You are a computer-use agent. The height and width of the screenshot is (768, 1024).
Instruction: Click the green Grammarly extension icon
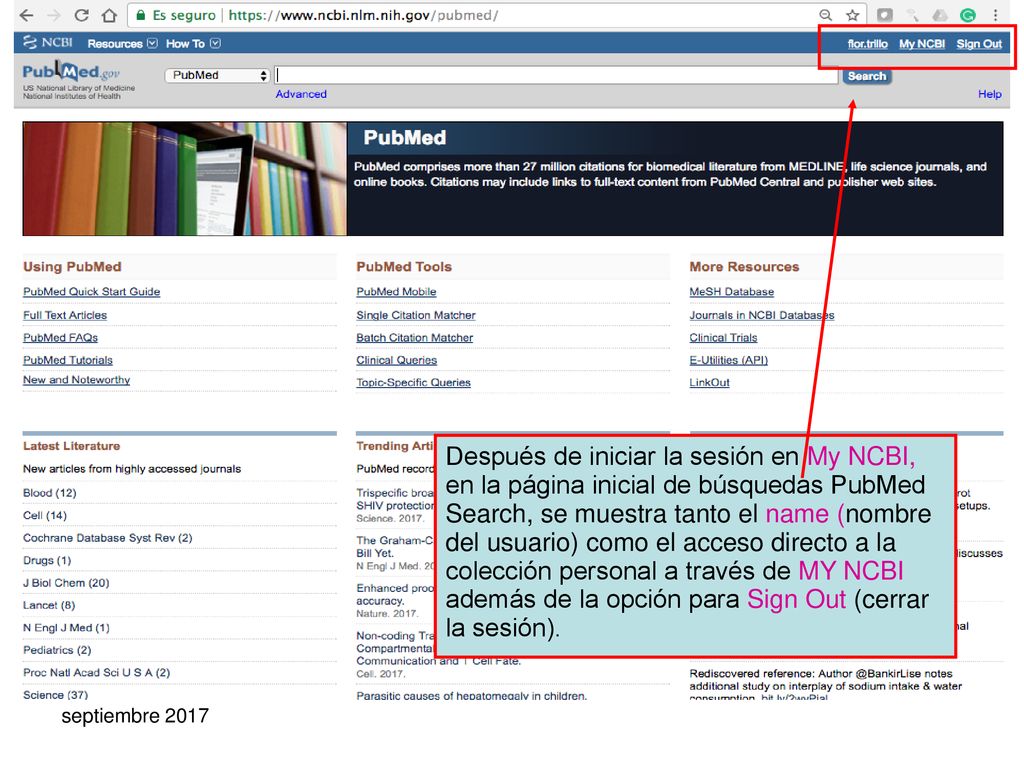[968, 15]
